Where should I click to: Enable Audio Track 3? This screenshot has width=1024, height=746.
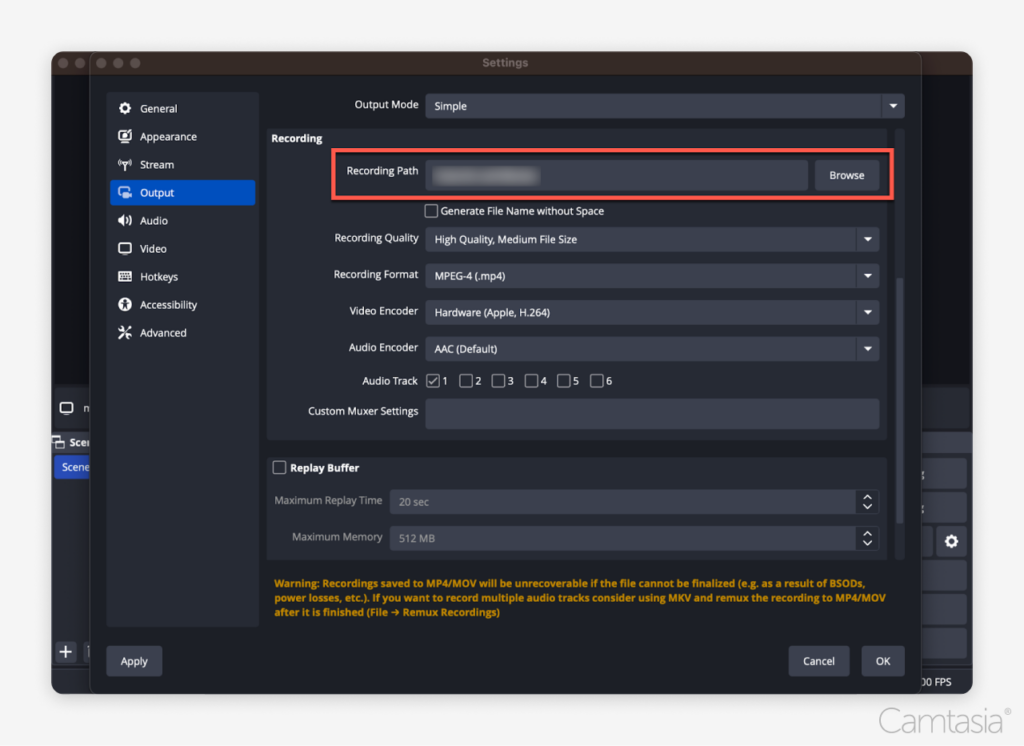coord(498,381)
